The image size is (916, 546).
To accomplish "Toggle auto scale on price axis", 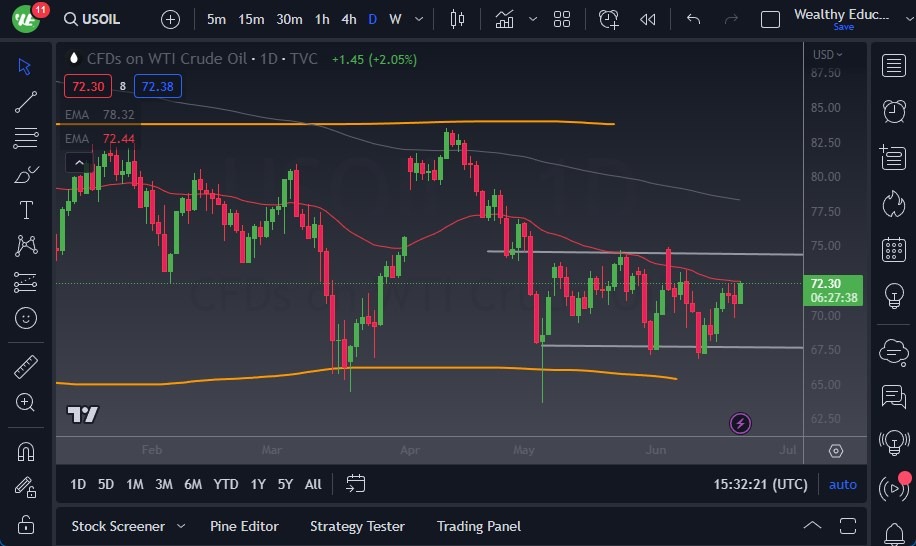I will pos(843,484).
